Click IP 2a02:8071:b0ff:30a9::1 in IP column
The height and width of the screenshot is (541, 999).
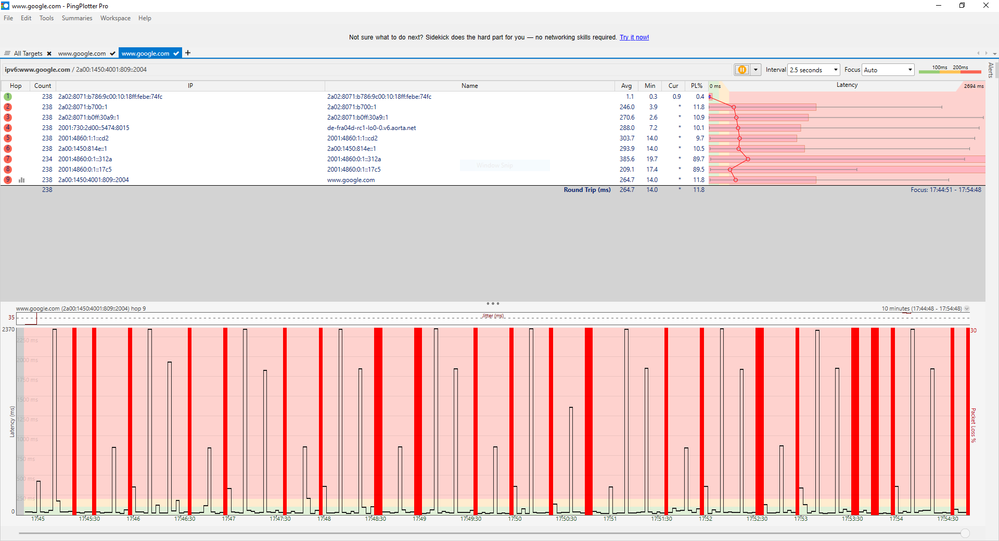(x=89, y=117)
